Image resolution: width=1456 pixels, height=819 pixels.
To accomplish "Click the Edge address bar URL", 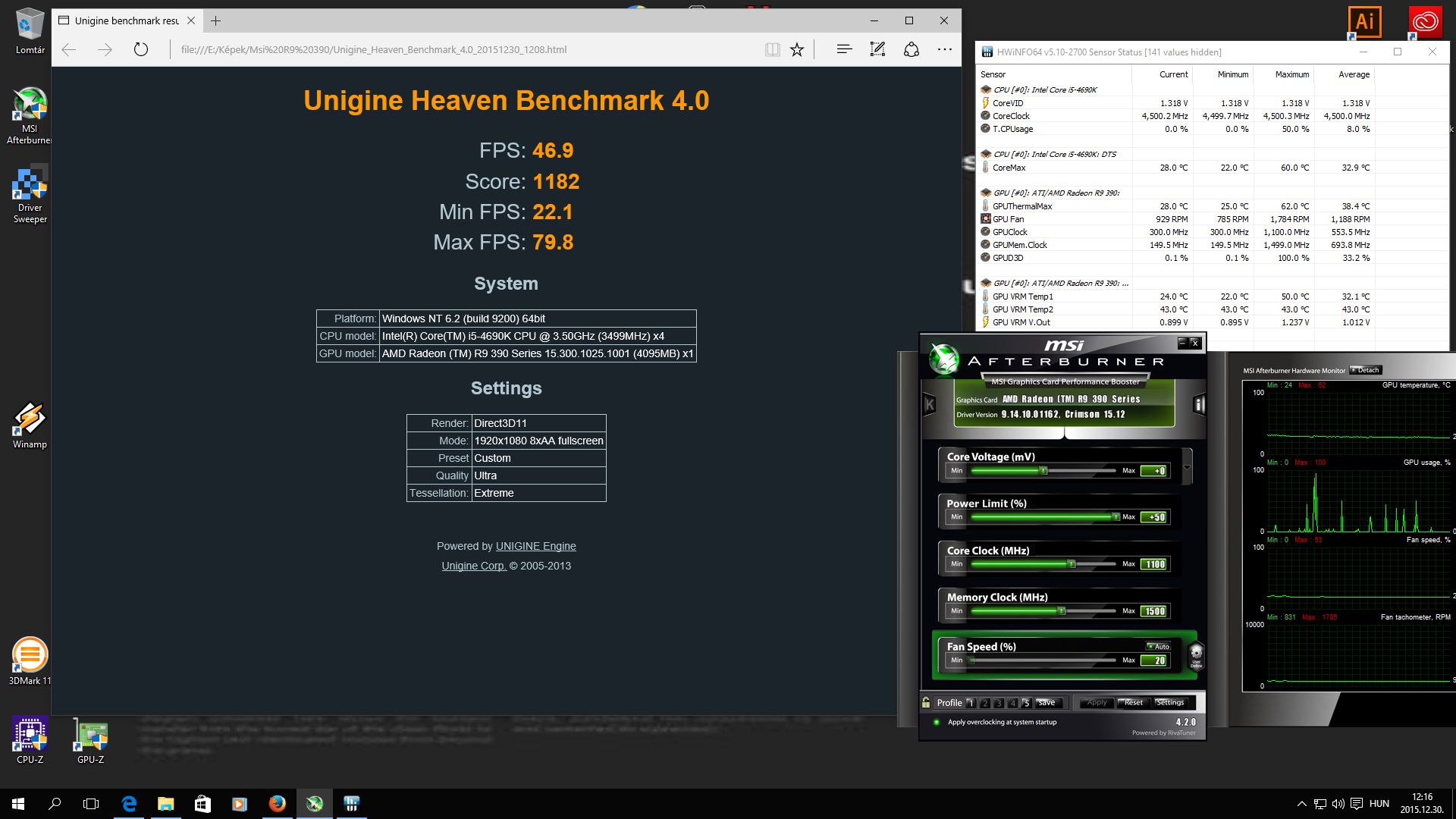I will coord(374,49).
